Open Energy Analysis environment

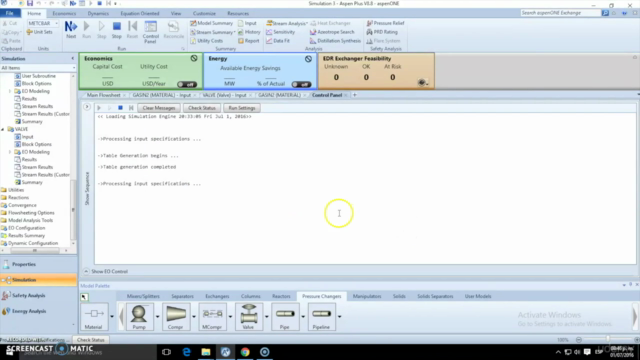click(x=38, y=311)
